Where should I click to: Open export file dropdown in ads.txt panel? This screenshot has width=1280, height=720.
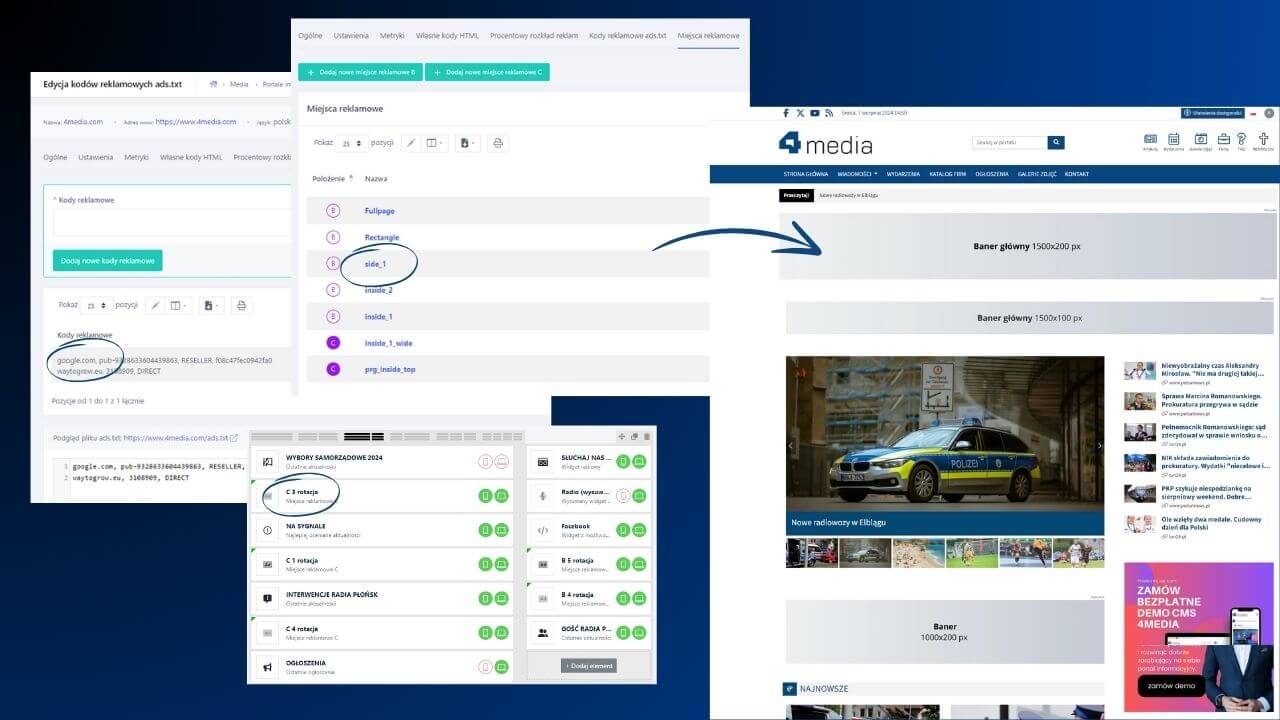[211, 305]
